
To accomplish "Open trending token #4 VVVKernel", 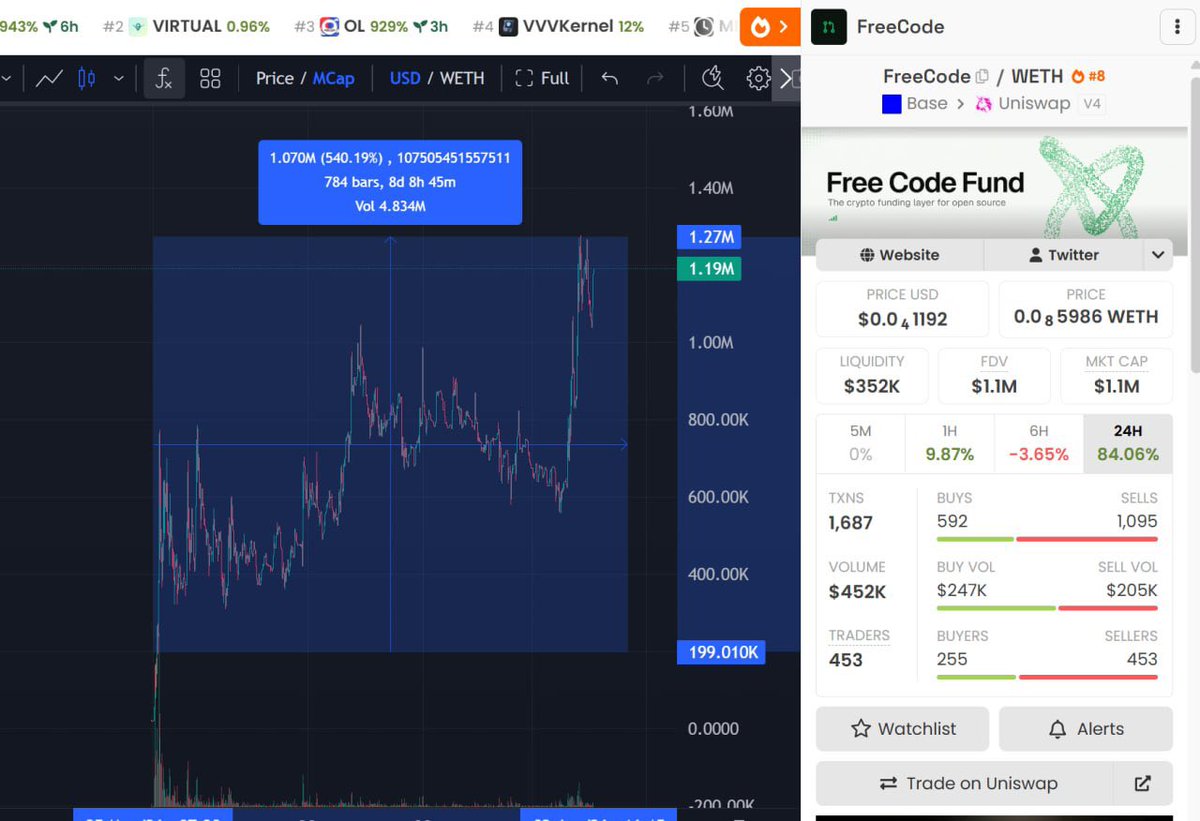I will [x=558, y=26].
